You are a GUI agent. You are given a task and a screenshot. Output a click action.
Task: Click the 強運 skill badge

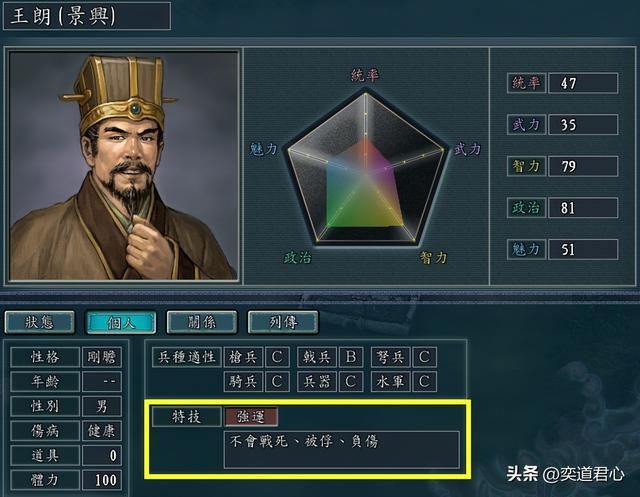tap(251, 417)
